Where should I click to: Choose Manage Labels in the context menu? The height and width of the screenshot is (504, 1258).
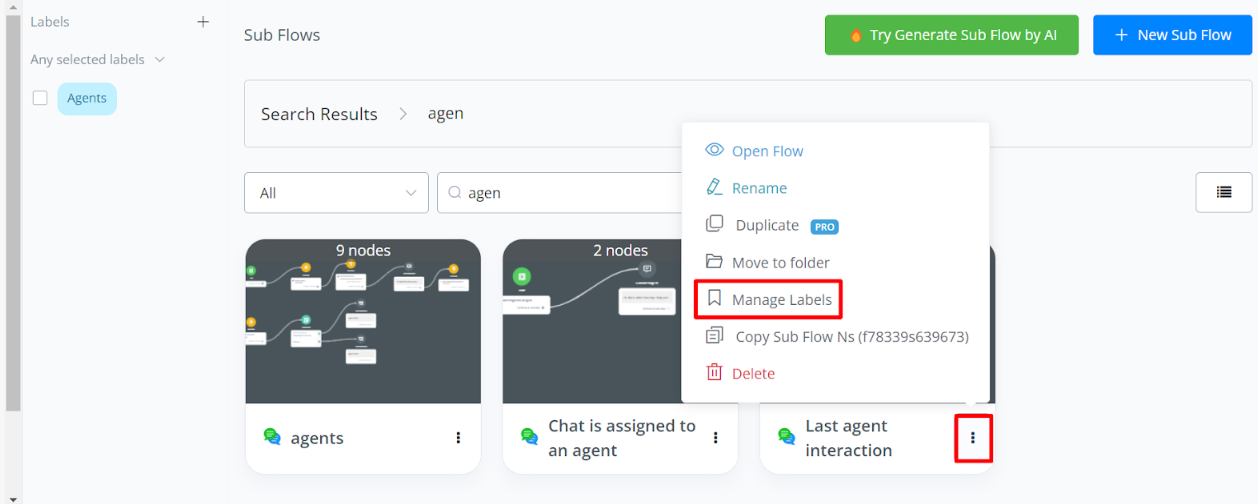(x=781, y=299)
